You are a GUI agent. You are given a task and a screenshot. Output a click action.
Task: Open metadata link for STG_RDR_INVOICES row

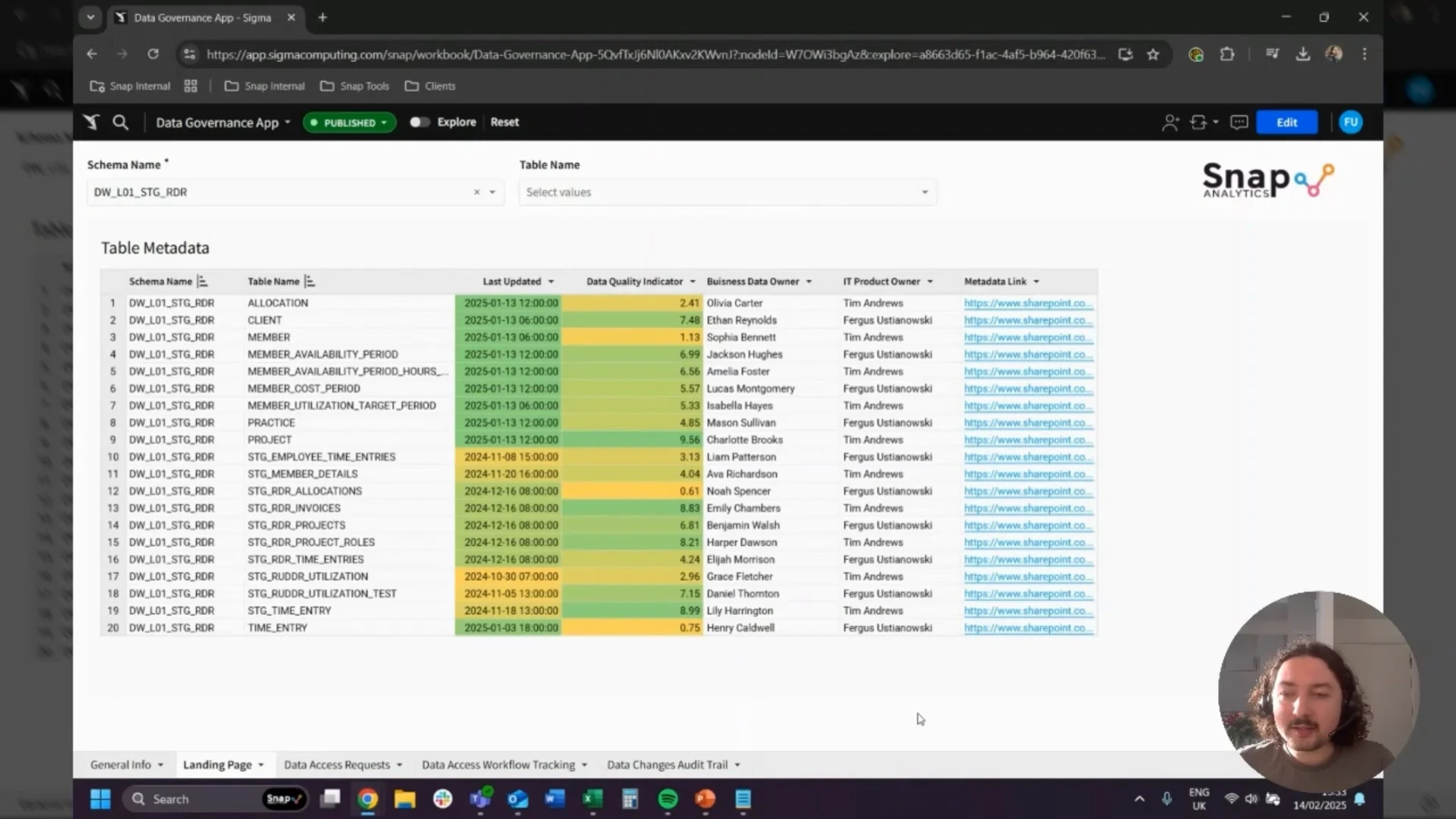[1028, 508]
